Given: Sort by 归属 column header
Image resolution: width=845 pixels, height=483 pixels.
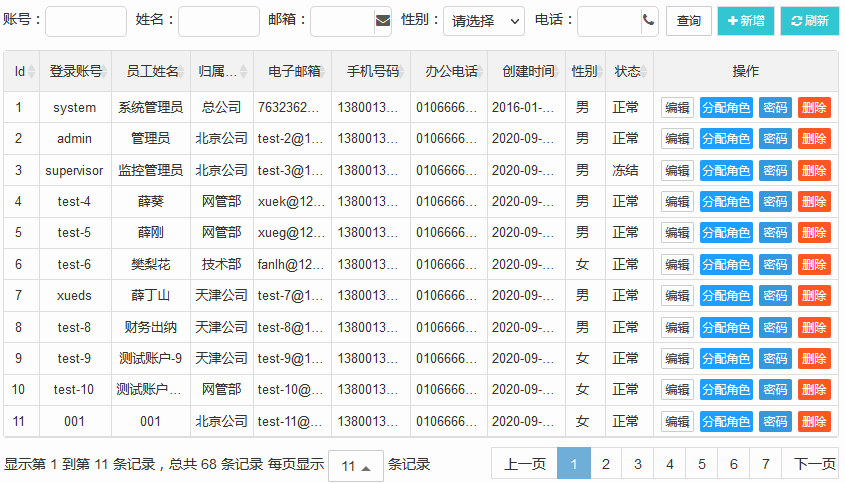Looking at the screenshot, I should tap(221, 71).
